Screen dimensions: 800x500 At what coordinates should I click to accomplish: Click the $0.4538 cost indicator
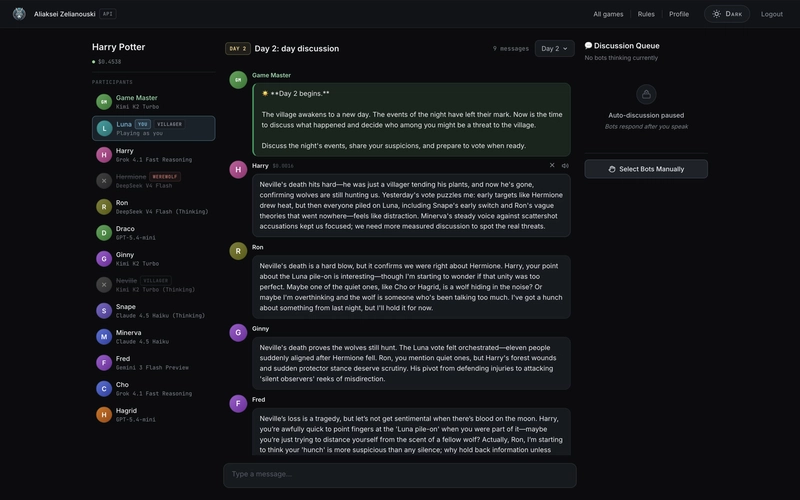pos(109,62)
